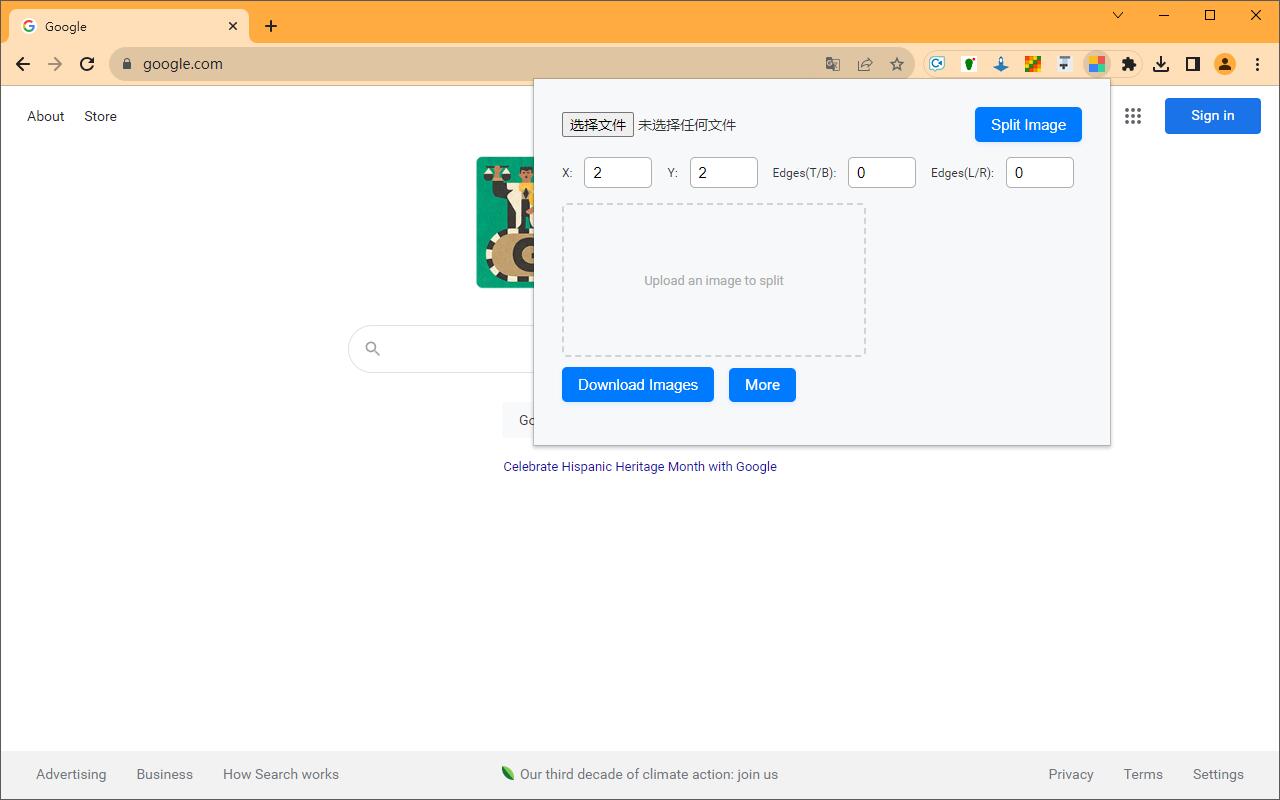Open the blue camera-bubble extension icon
Viewport: 1280px width, 800px height.
point(937,64)
